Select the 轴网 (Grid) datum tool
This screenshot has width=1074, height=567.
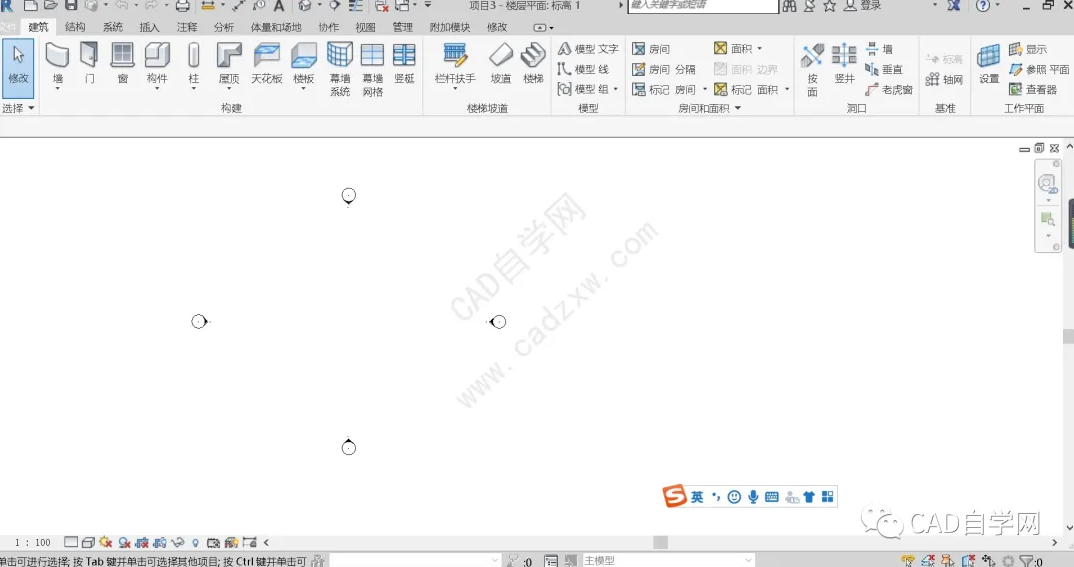pos(944,79)
